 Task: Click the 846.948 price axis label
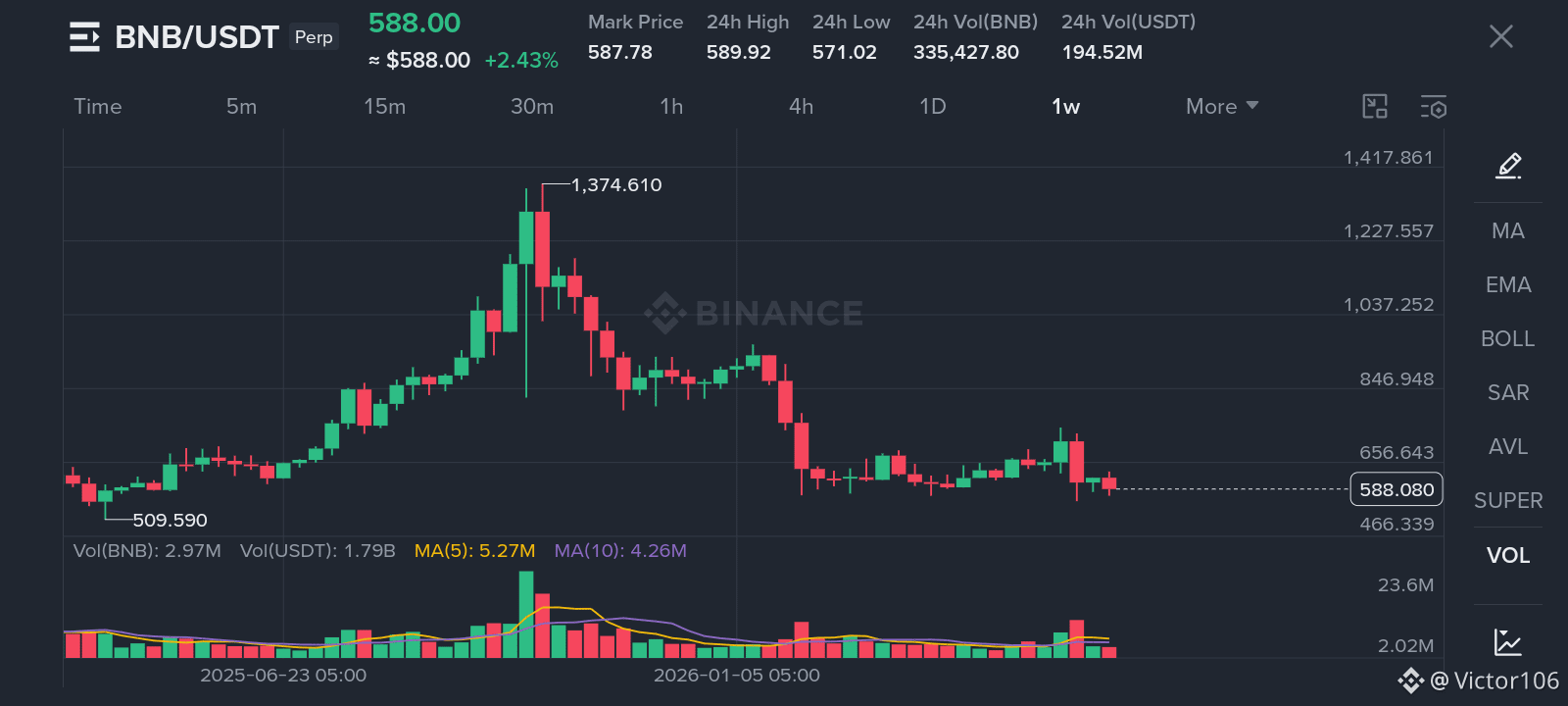coord(1396,378)
